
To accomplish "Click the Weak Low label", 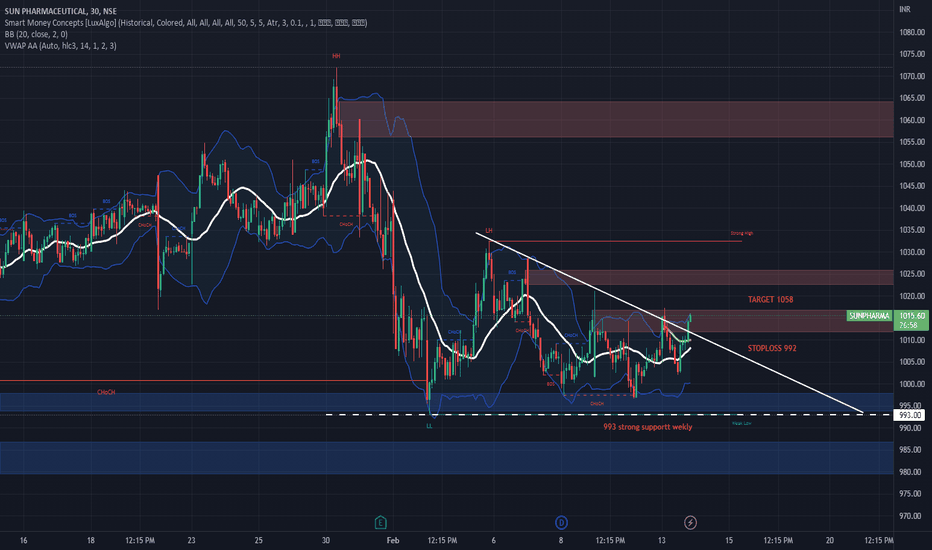I will [x=741, y=423].
